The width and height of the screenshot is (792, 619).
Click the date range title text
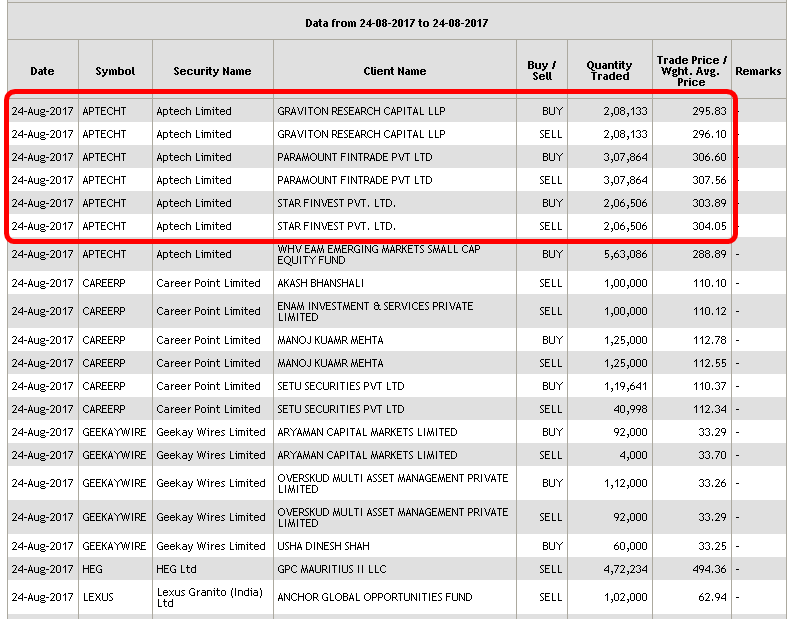[x=397, y=23]
